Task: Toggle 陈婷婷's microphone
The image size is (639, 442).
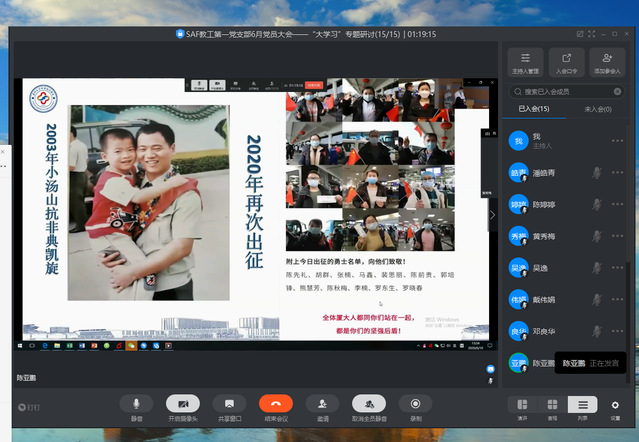Action: coord(597,205)
